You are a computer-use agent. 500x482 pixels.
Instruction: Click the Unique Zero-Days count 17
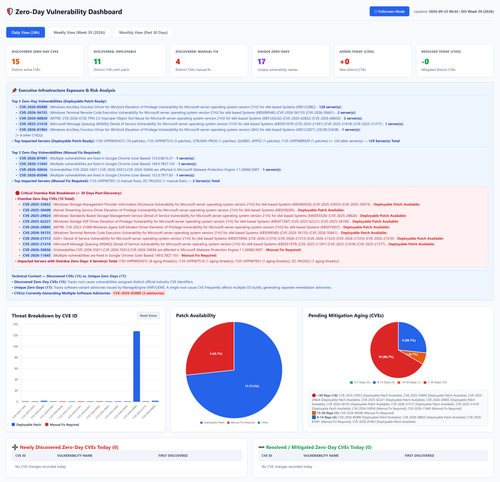point(261,62)
